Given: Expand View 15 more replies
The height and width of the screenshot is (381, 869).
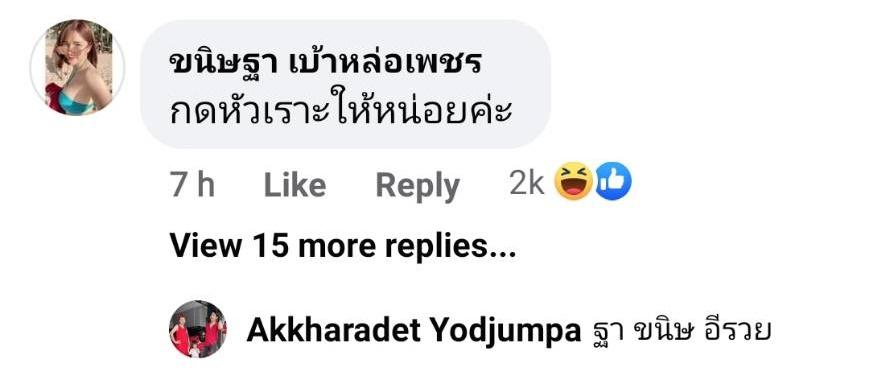Looking at the screenshot, I should click(343, 245).
